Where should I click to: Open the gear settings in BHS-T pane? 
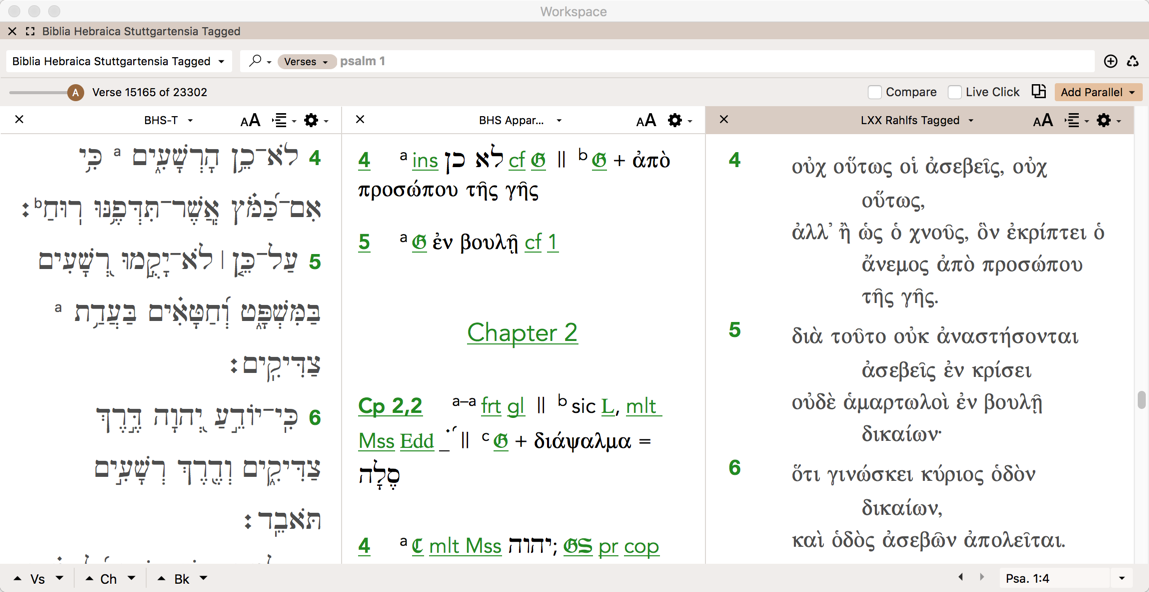[316, 120]
